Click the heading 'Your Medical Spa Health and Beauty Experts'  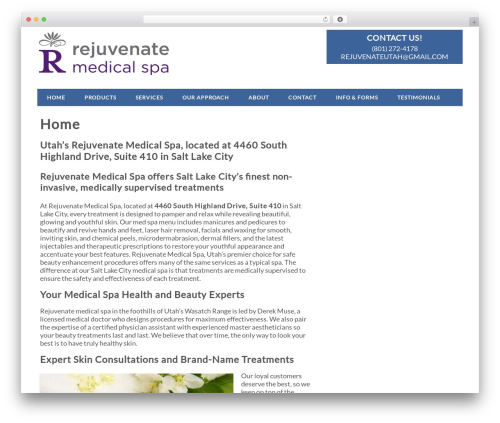click(142, 295)
